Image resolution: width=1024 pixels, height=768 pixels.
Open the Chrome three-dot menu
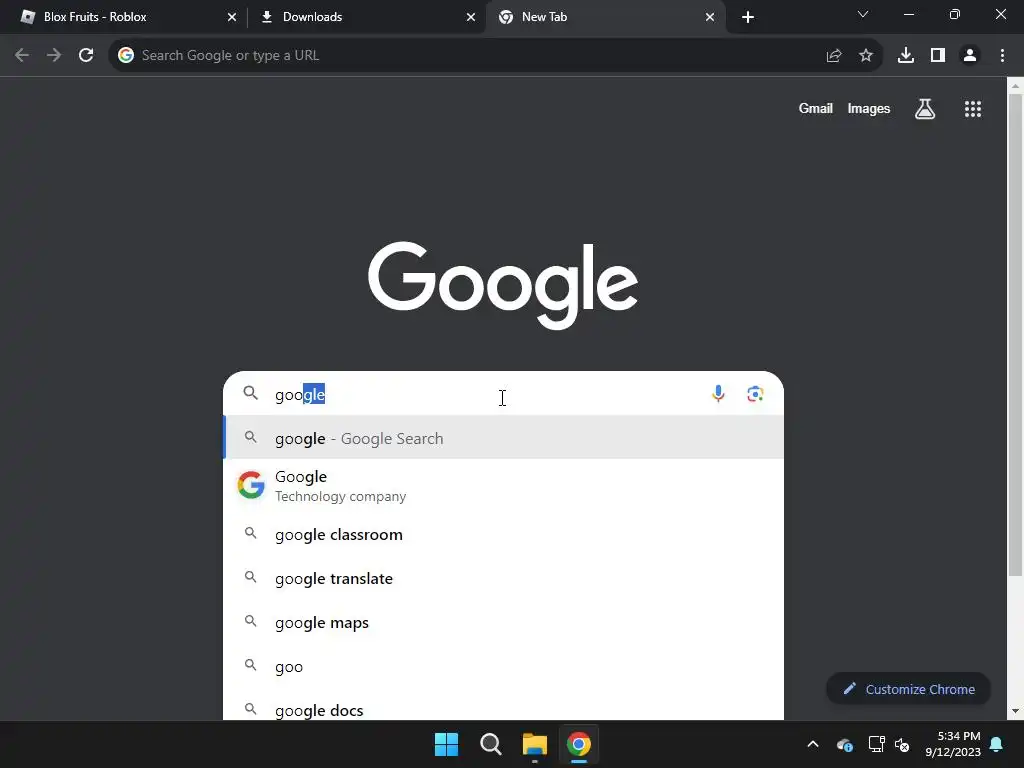(x=1002, y=56)
